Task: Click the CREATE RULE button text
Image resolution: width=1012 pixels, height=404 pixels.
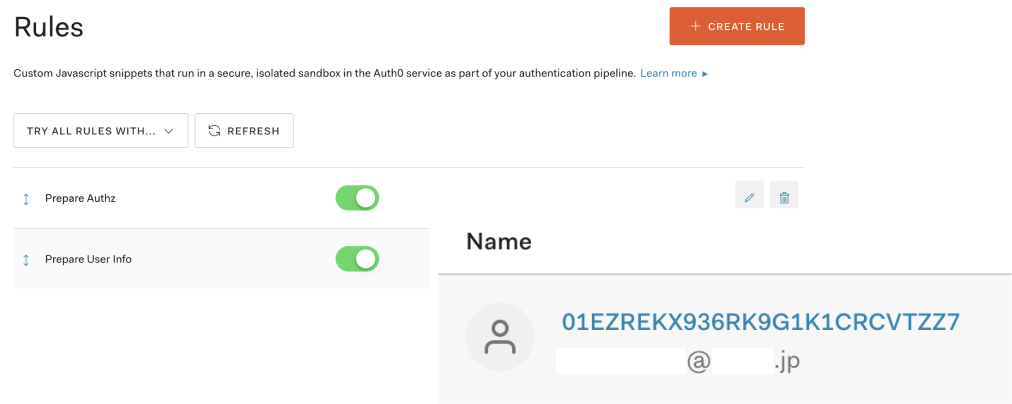Action: 746,26
